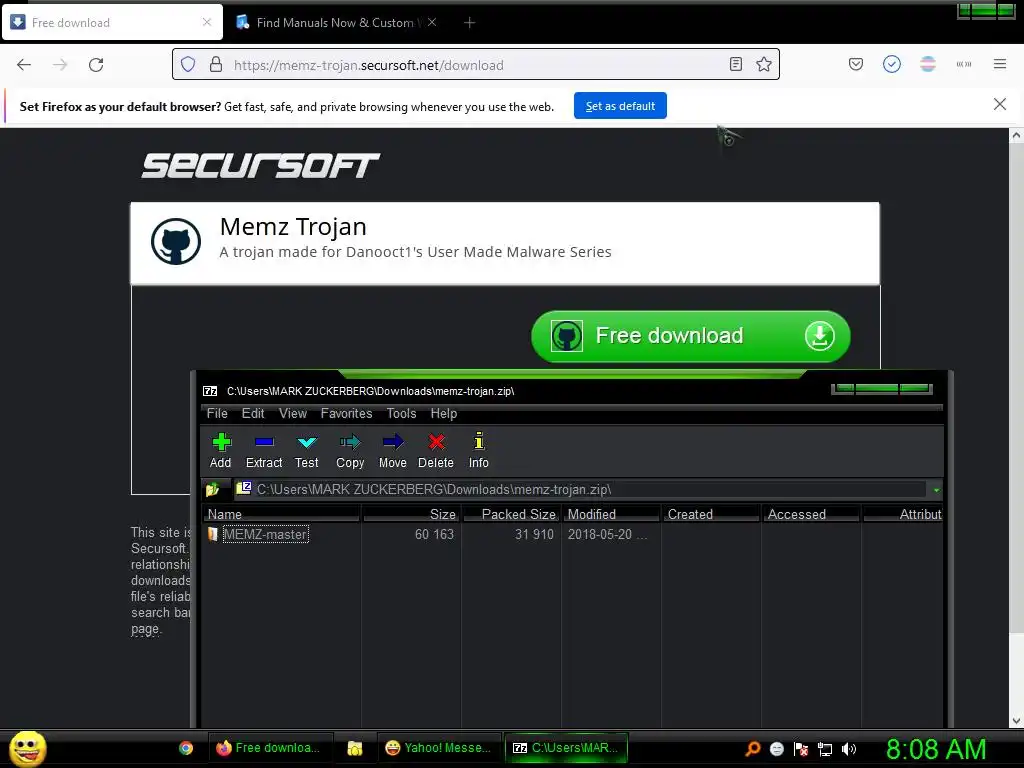Sort by the Packed Size column header
The height and width of the screenshot is (768, 1024).
click(x=512, y=514)
